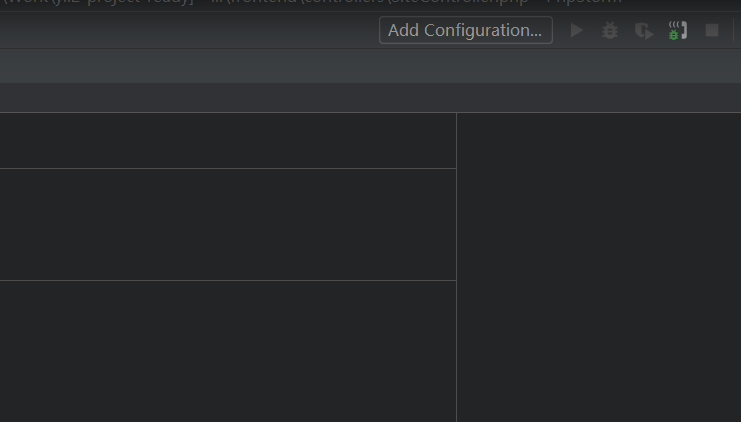Start listening for PHP debug connections

[x=677, y=31]
